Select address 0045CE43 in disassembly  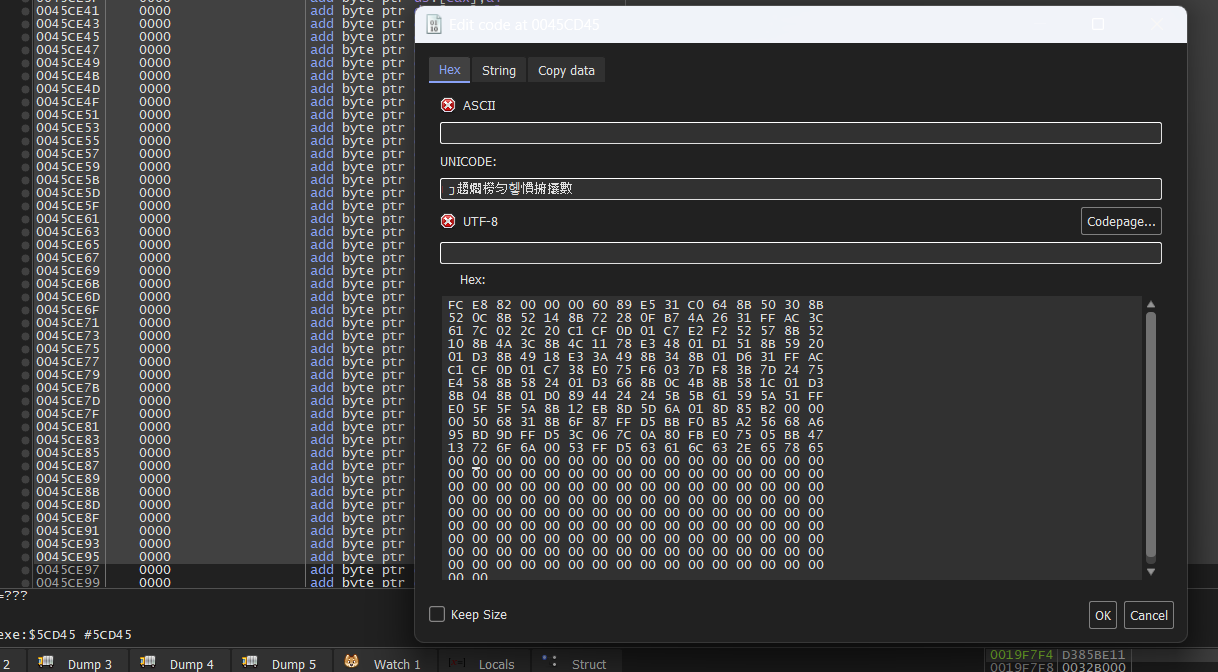click(x=67, y=23)
